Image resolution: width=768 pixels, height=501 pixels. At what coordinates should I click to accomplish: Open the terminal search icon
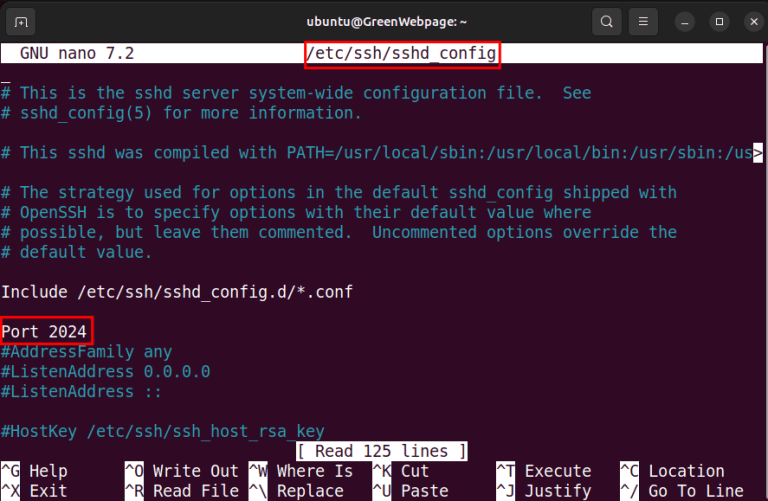point(605,21)
